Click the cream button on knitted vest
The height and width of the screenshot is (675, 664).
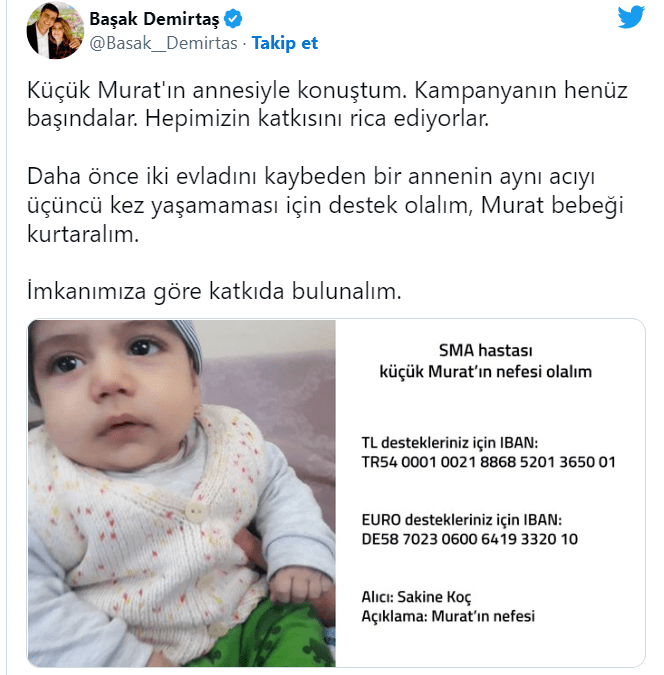tap(196, 513)
